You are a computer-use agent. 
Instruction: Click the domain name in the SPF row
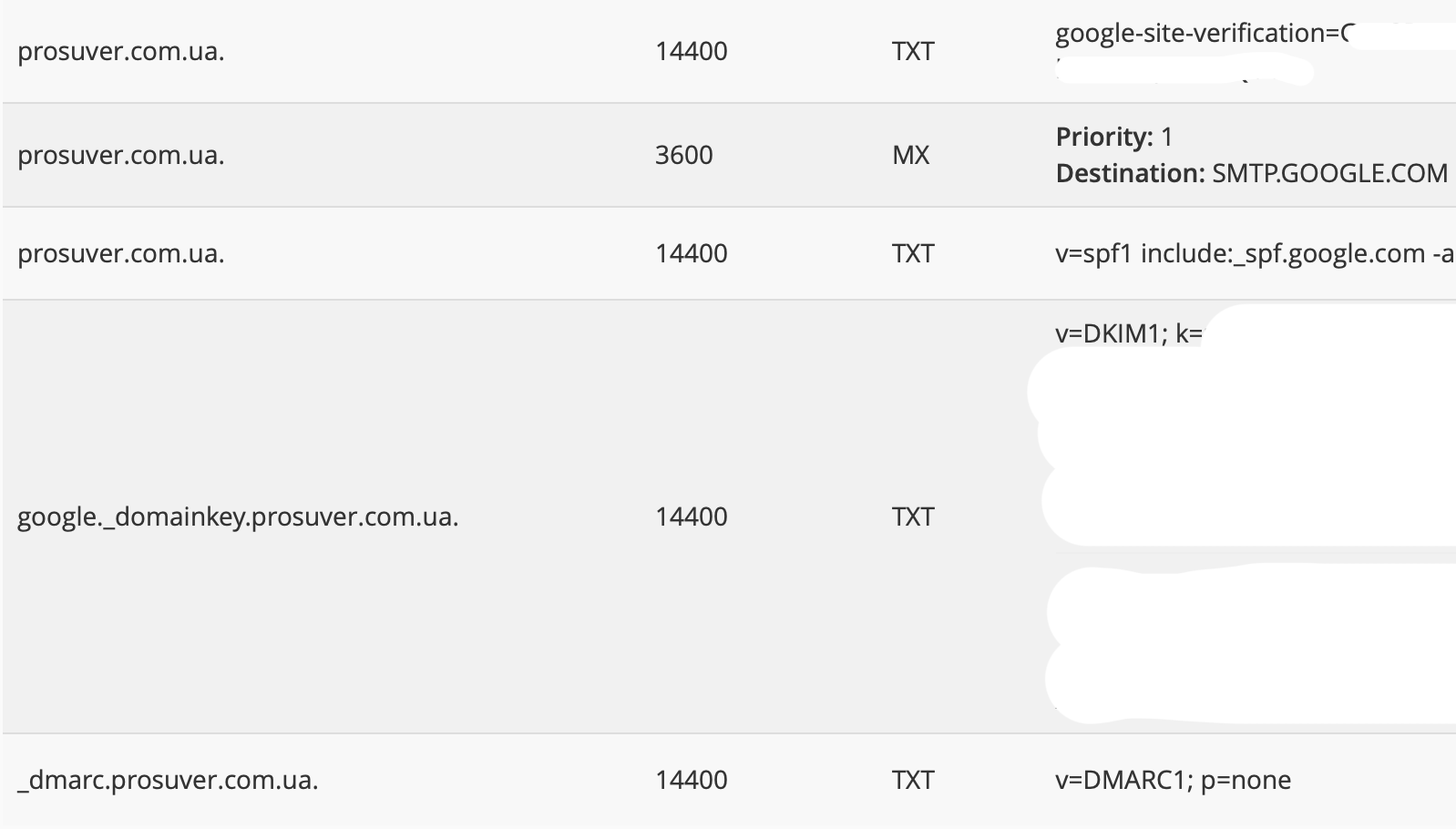click(121, 253)
